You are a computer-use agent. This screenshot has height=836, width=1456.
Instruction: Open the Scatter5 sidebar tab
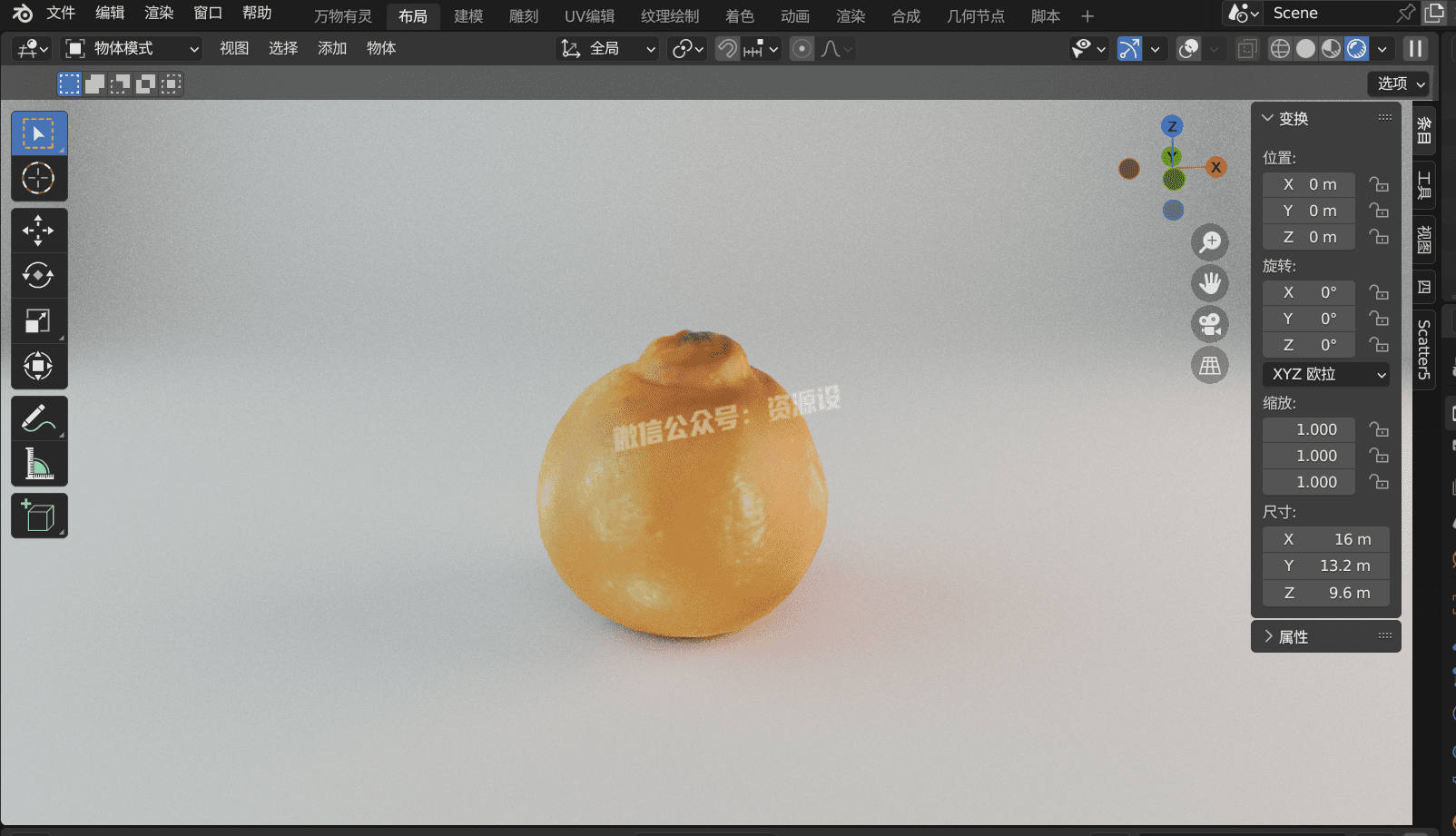pyautogui.click(x=1424, y=349)
